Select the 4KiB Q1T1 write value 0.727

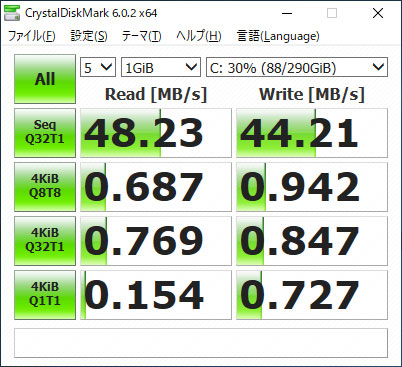(x=312, y=295)
